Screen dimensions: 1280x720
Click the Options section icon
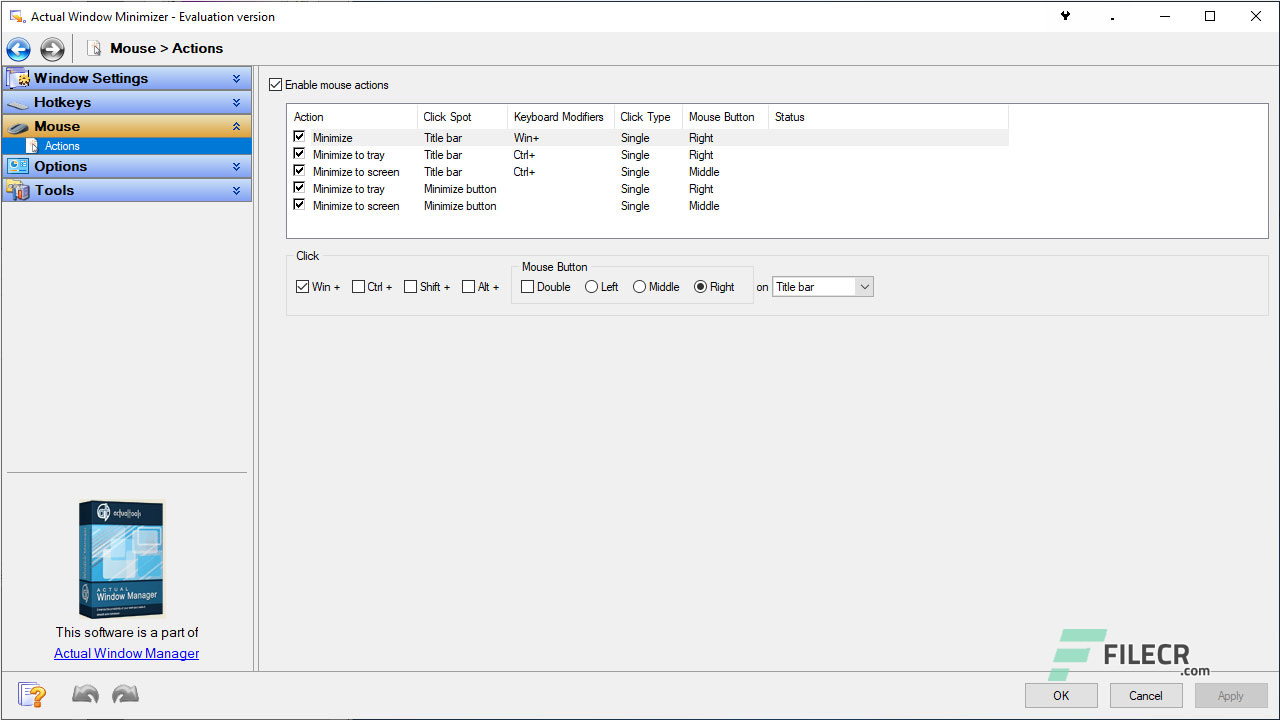[17, 166]
